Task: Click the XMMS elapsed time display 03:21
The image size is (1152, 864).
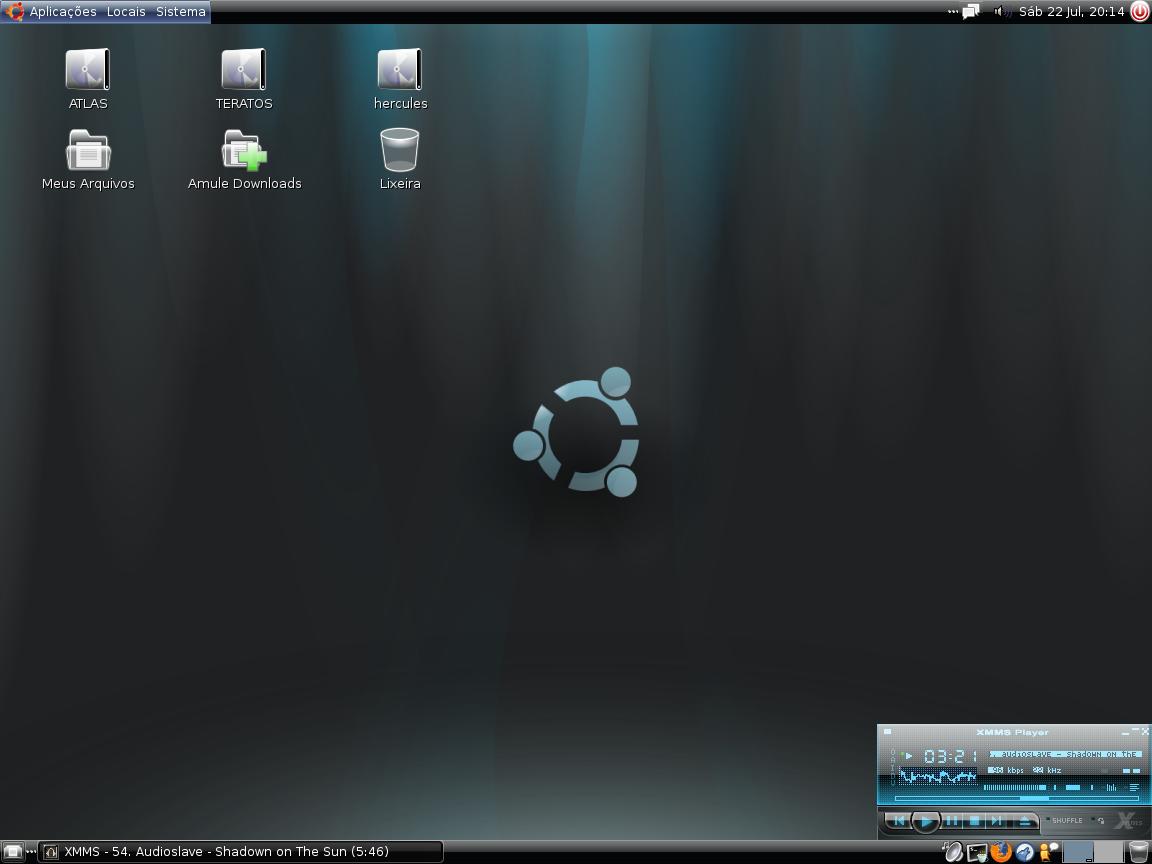Action: (x=951, y=756)
